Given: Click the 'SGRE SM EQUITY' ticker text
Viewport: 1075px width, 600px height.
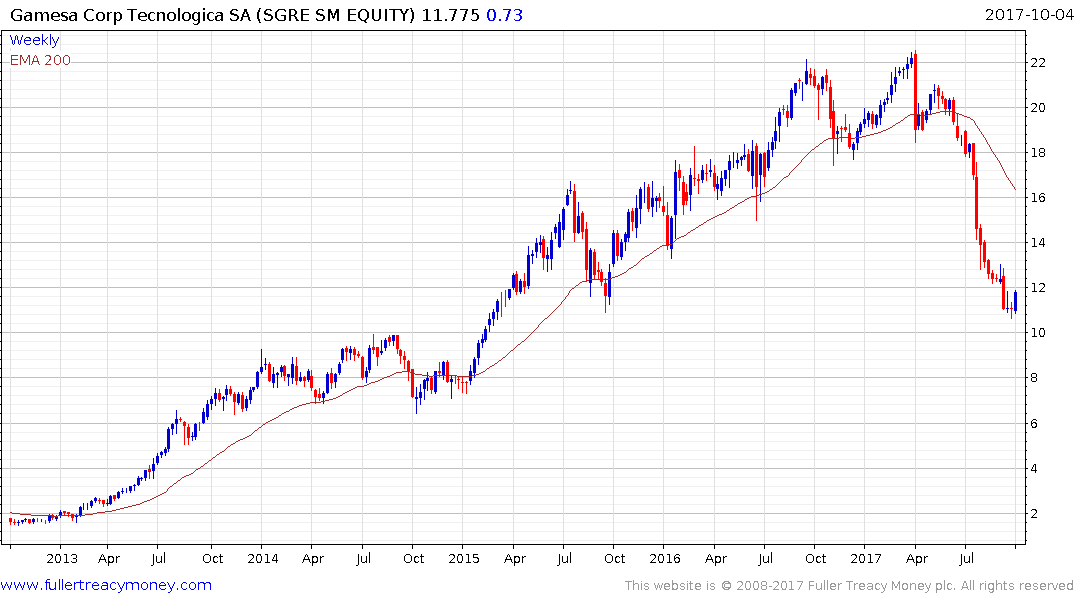Looking at the screenshot, I should [x=335, y=14].
